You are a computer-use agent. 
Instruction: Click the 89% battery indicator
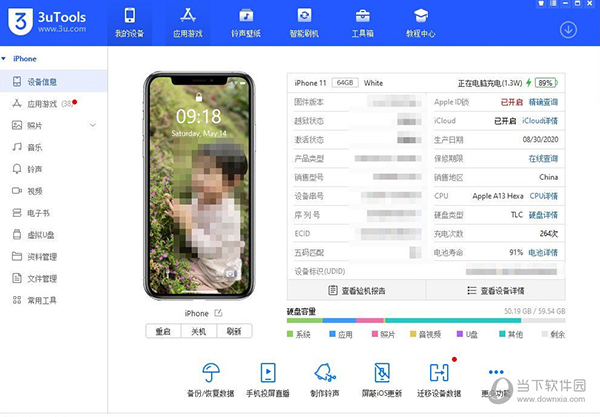coord(546,83)
